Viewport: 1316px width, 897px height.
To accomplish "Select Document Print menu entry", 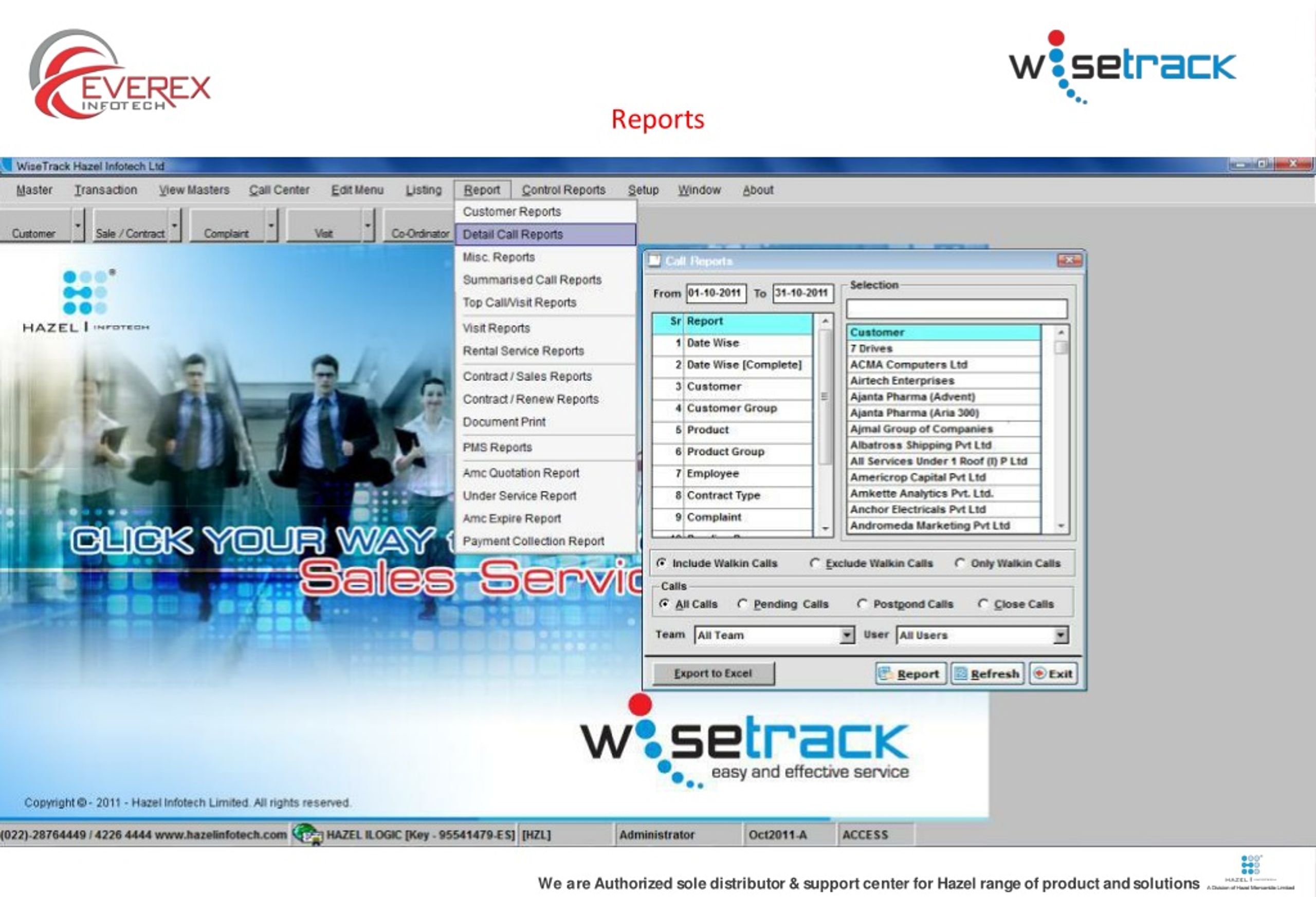I will (x=545, y=422).
